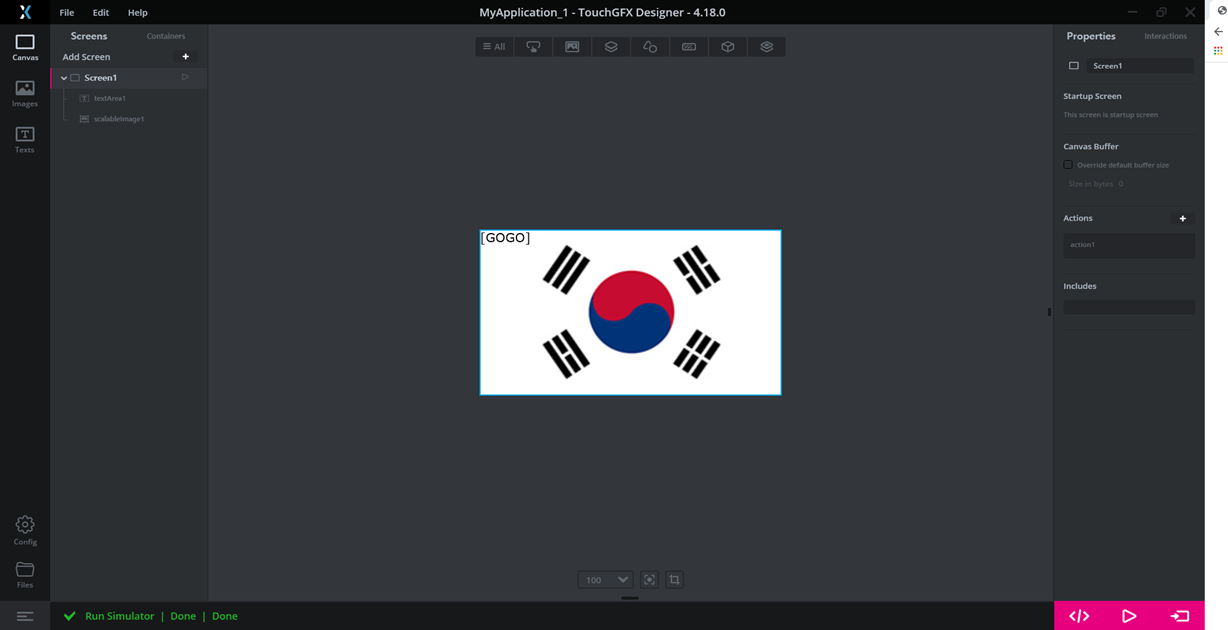Click the round icon atop the right strip
The height and width of the screenshot is (630, 1228).
(x=1222, y=11)
